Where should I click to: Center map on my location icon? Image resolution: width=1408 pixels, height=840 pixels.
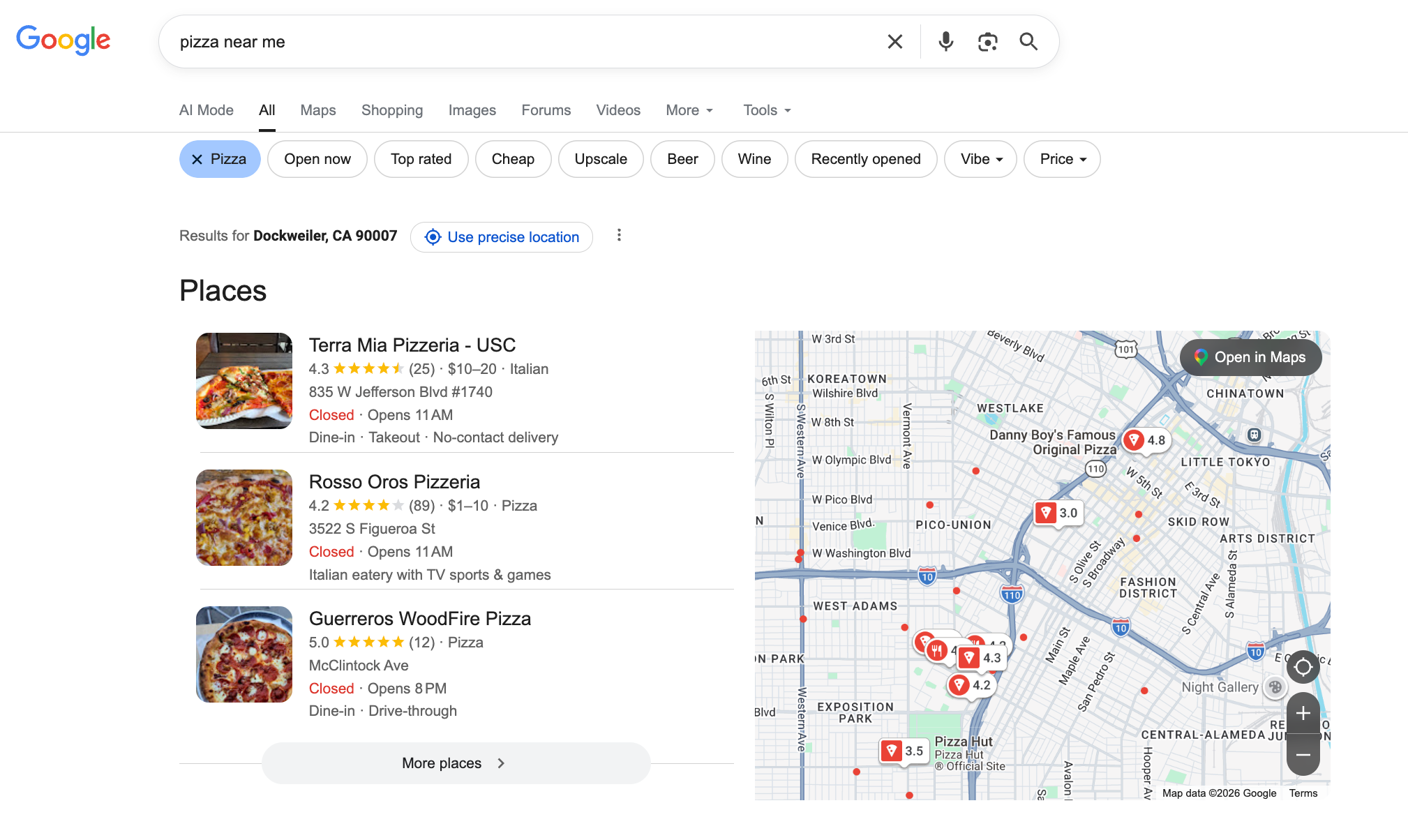point(1303,668)
